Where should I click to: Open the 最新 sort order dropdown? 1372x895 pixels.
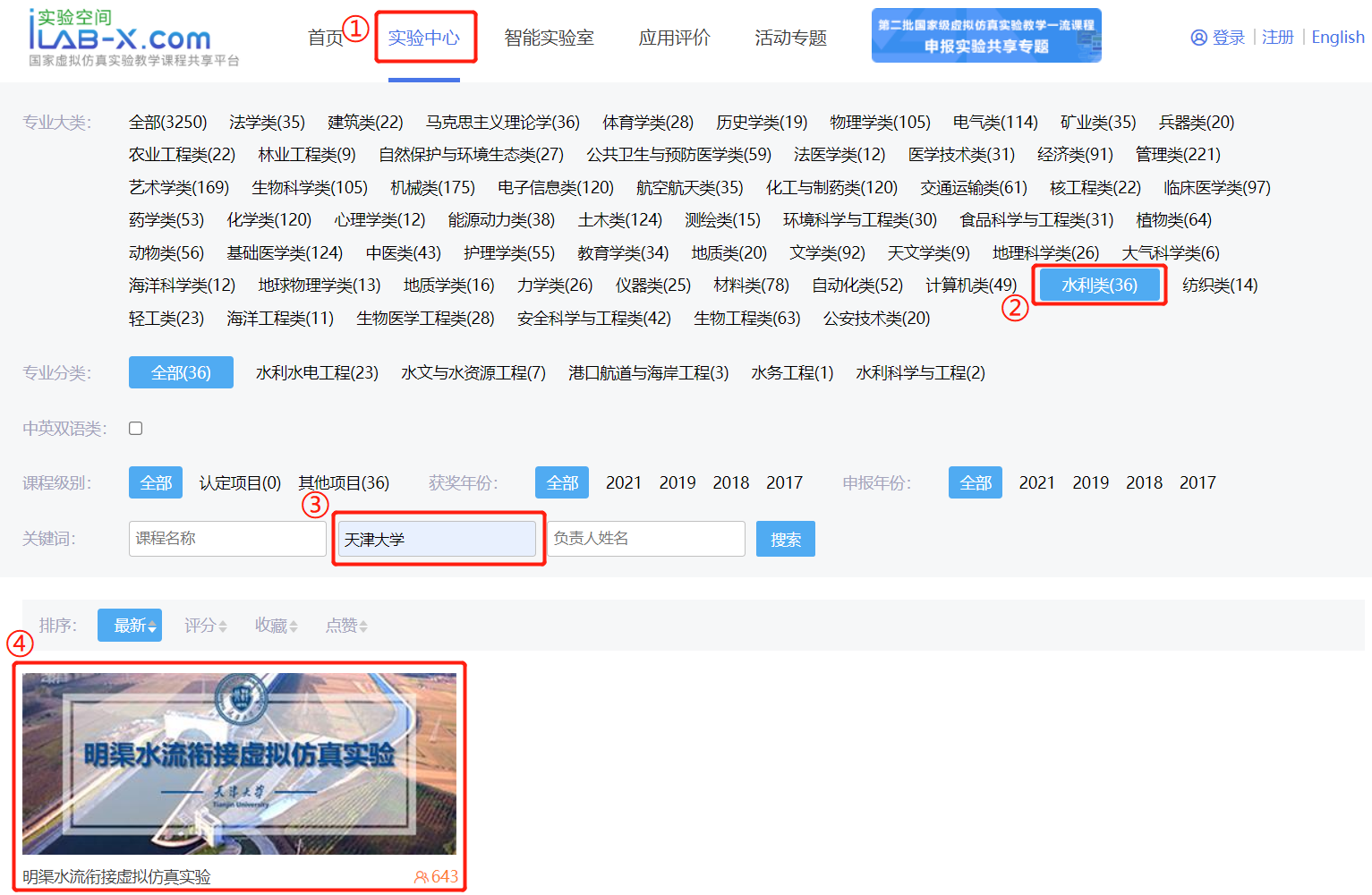[129, 625]
